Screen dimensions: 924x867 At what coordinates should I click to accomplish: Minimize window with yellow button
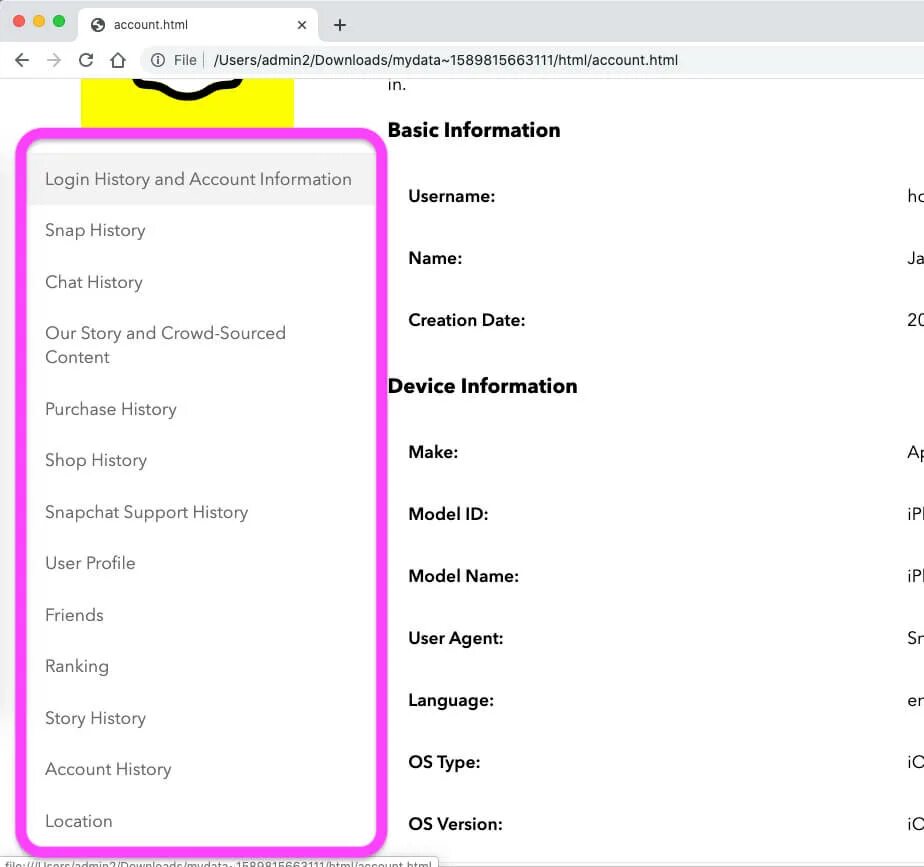[39, 21]
